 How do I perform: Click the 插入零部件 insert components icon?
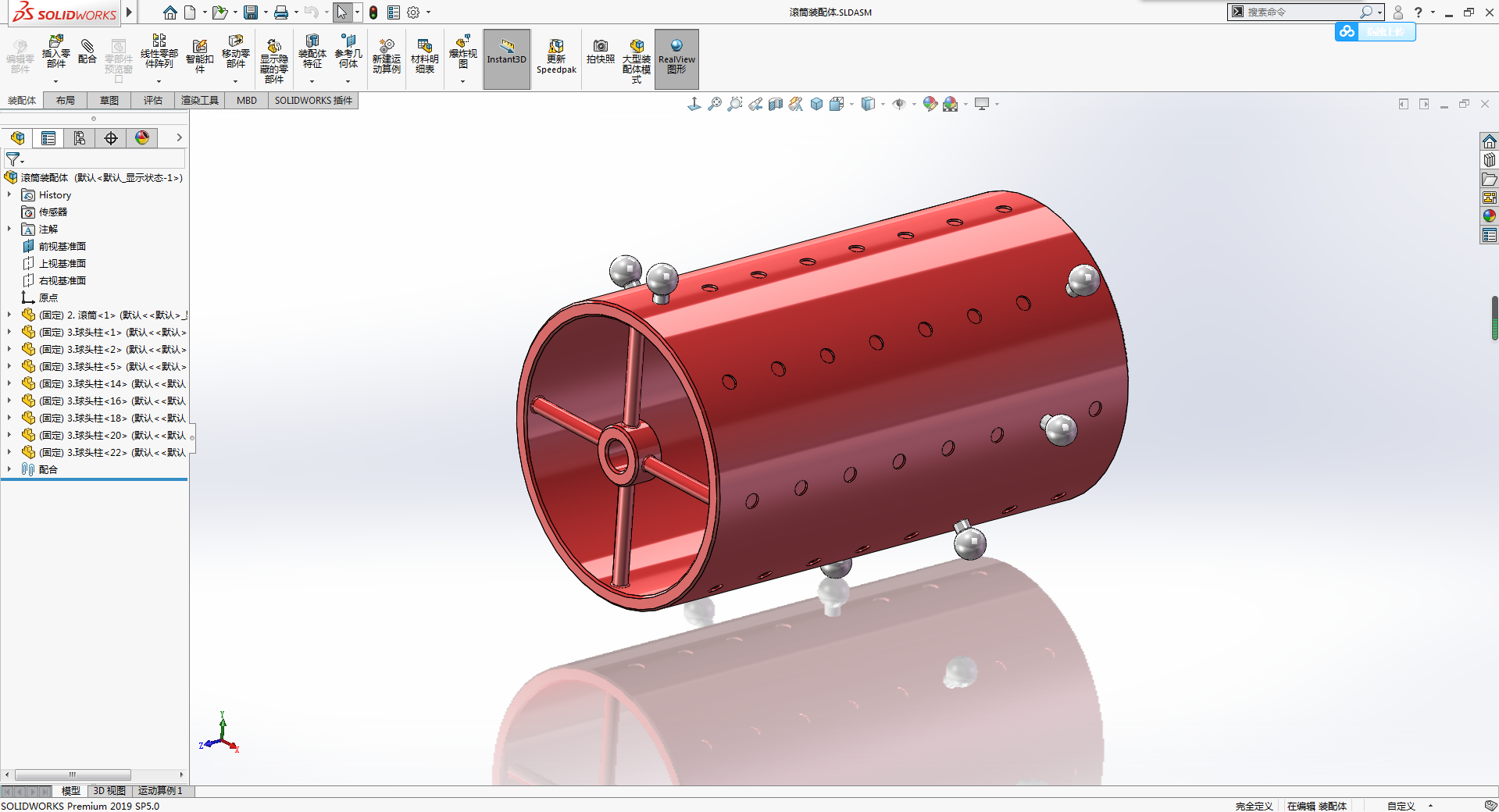pos(55,52)
